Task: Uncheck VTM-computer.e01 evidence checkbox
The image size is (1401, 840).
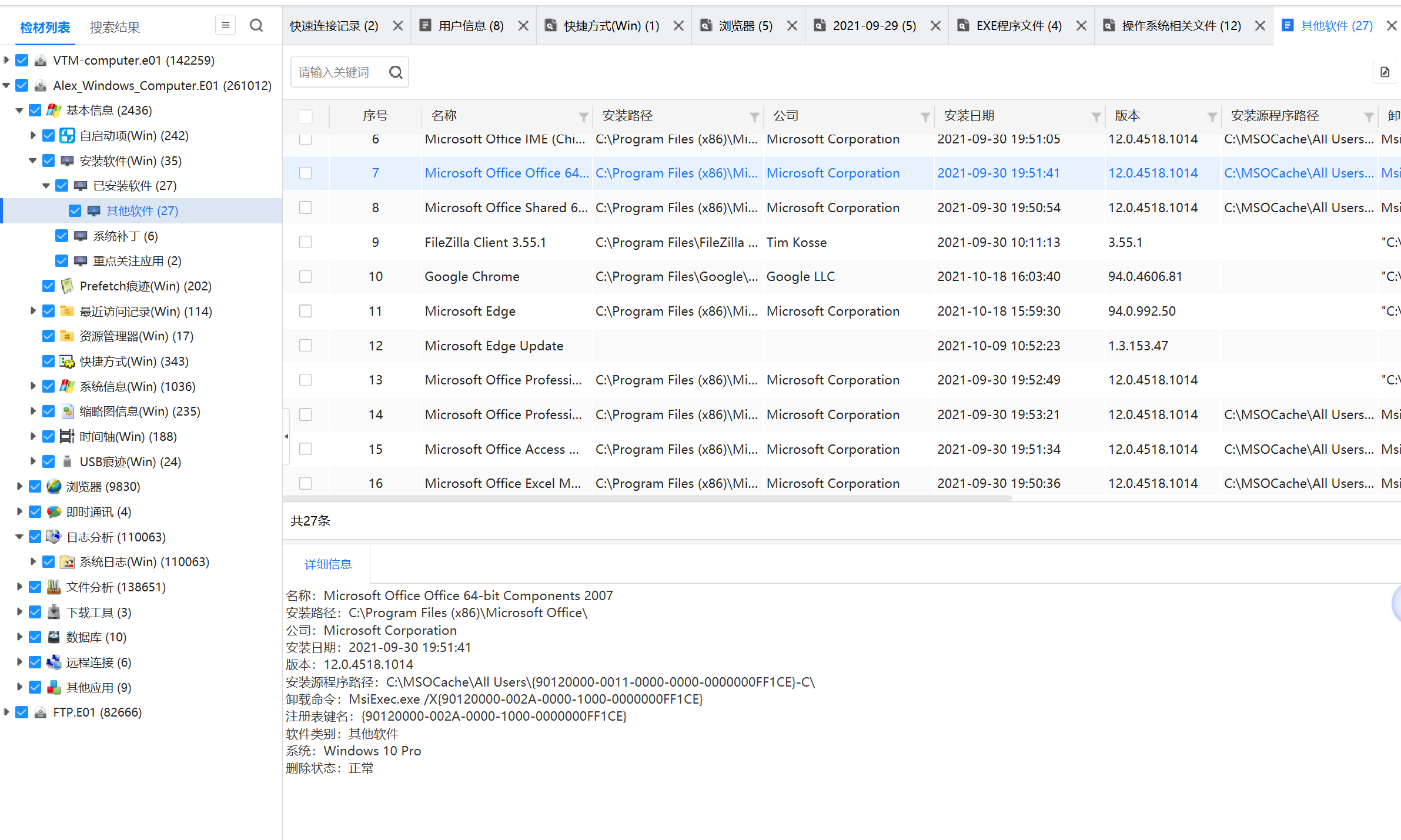Action: pos(22,61)
